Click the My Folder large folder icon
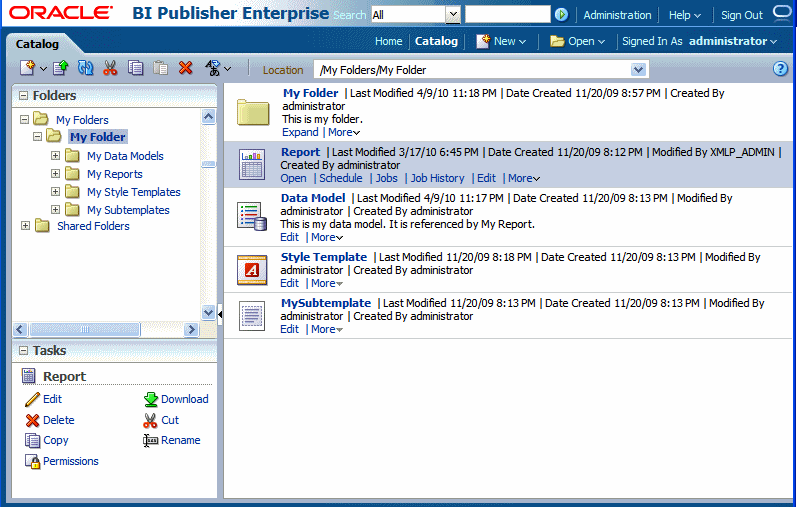This screenshot has height=507, width=797. [253, 112]
